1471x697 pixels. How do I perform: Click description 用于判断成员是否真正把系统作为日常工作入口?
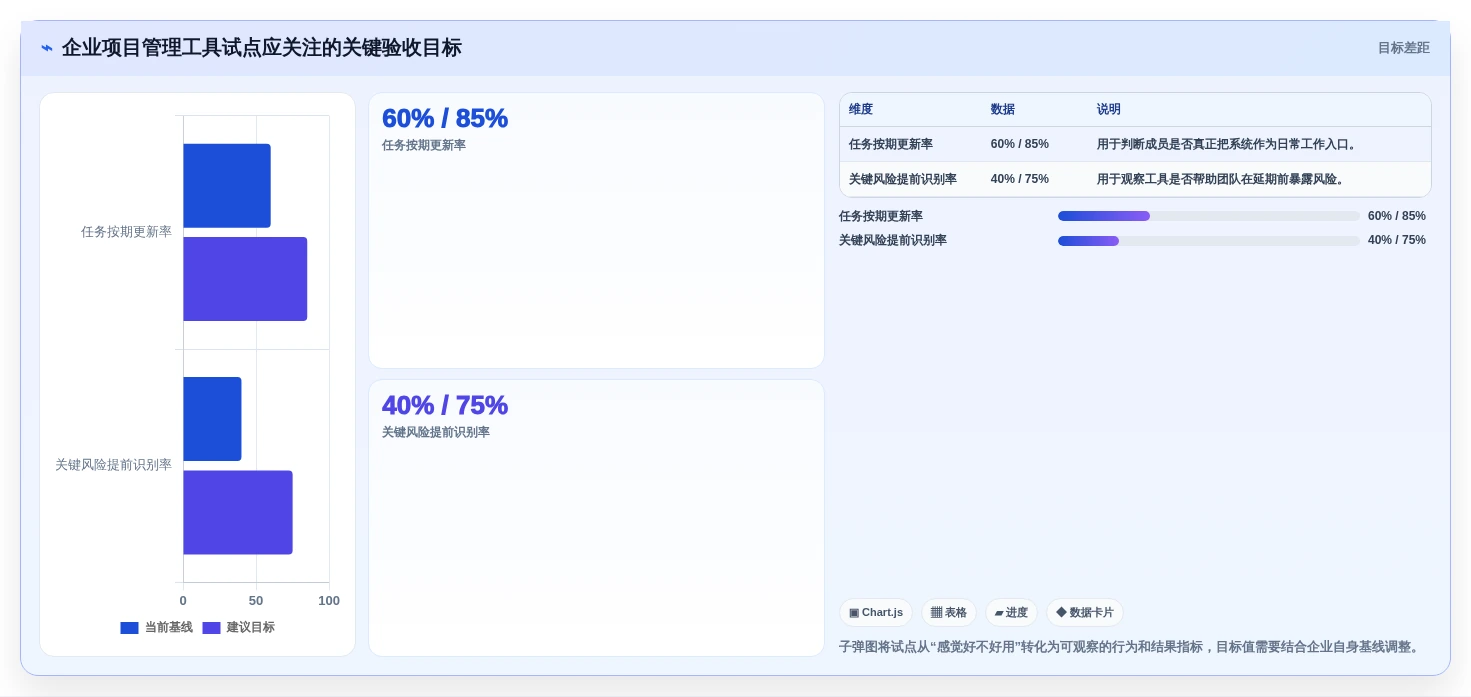tap(1228, 144)
